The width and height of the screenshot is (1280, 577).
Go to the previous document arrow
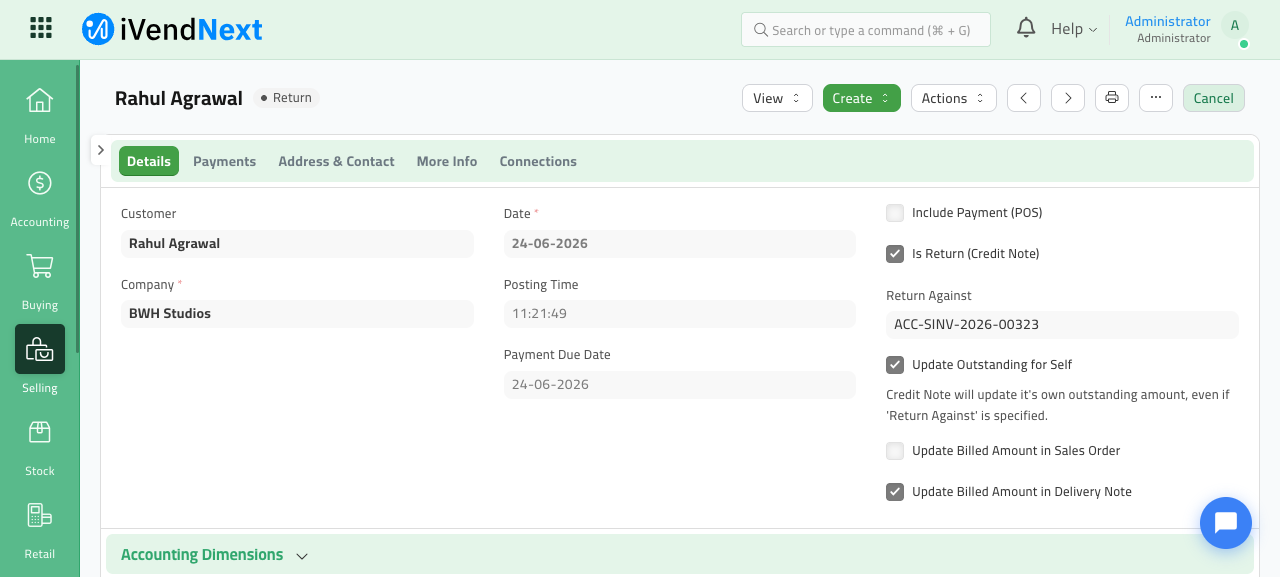[x=1024, y=98]
